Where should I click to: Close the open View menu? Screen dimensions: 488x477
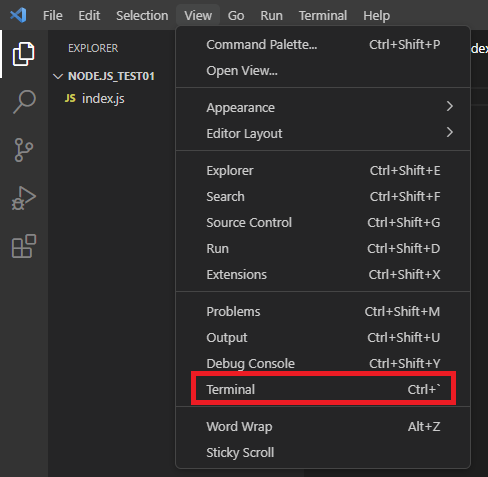198,16
